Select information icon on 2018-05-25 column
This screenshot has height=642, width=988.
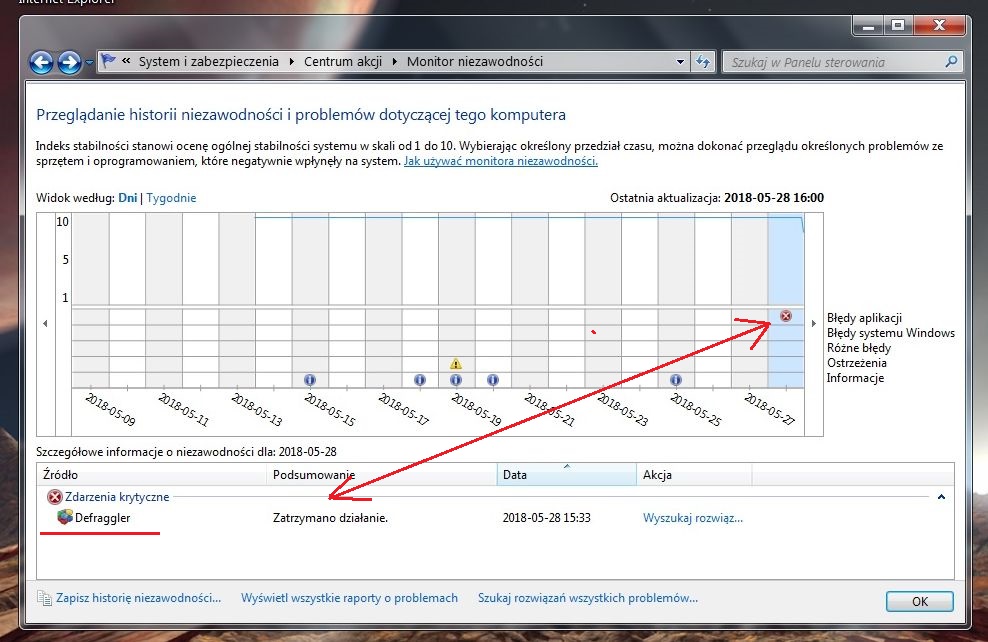pos(675,380)
